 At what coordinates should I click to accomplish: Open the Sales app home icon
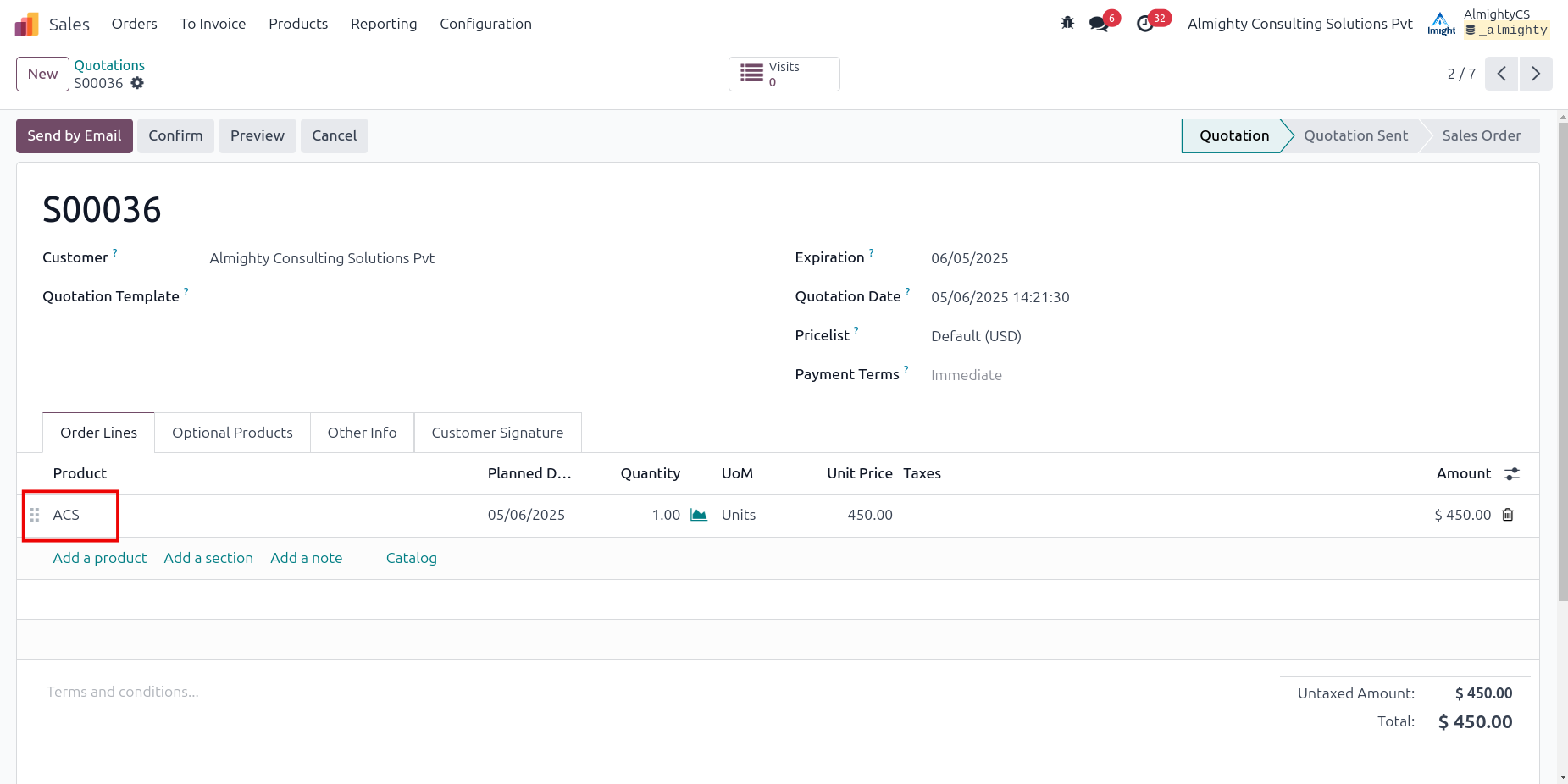pos(27,24)
